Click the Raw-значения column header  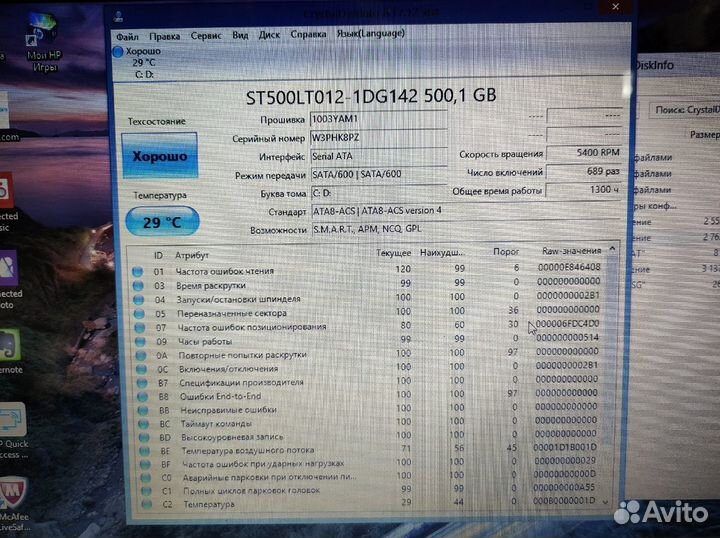(x=570, y=252)
